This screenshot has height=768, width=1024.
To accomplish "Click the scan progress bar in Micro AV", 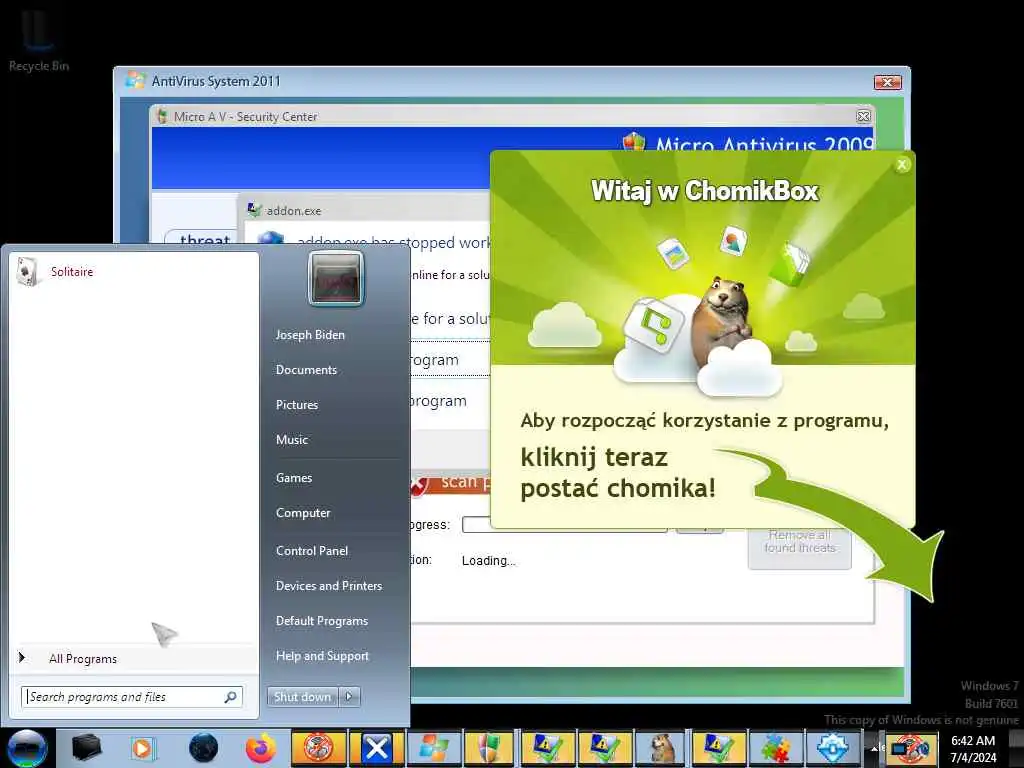I will click(564, 525).
